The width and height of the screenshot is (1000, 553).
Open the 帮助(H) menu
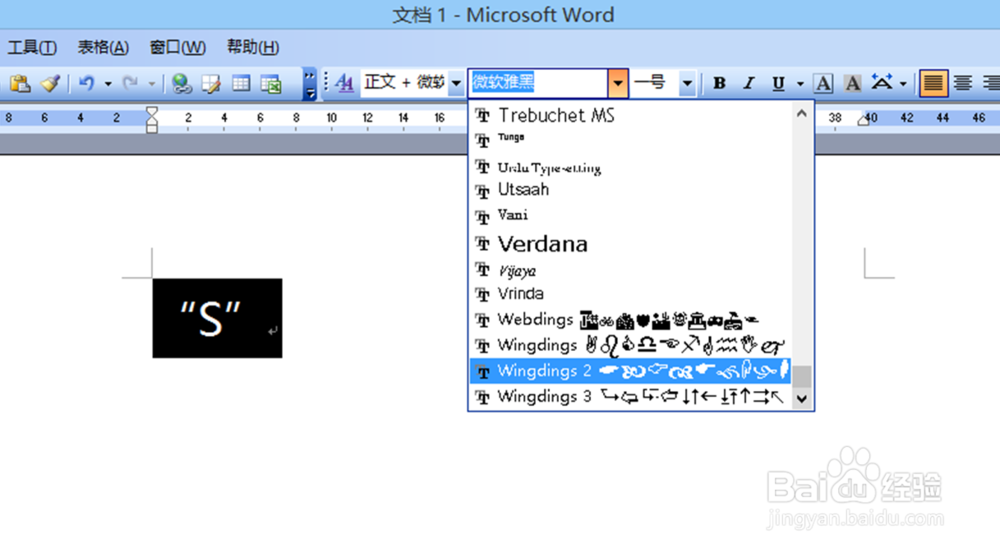pos(253,47)
